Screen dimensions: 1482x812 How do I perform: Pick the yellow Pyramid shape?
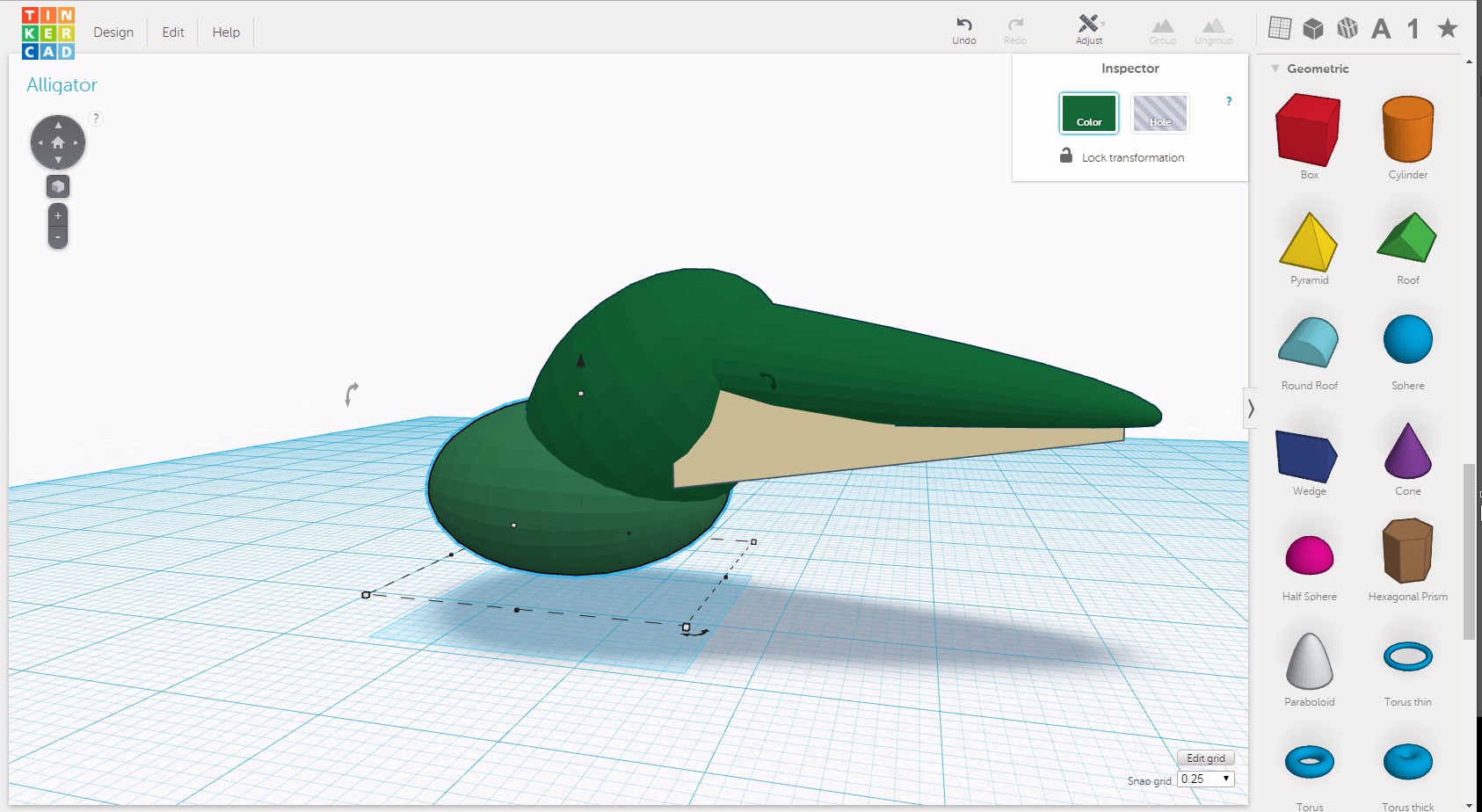(1309, 242)
